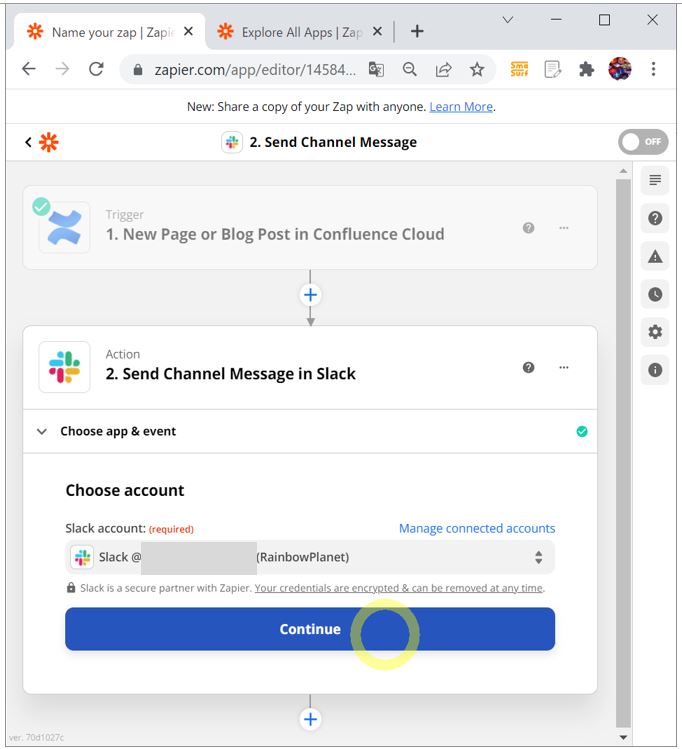Open the Learn More link
The image size is (682, 749).
[x=461, y=107]
